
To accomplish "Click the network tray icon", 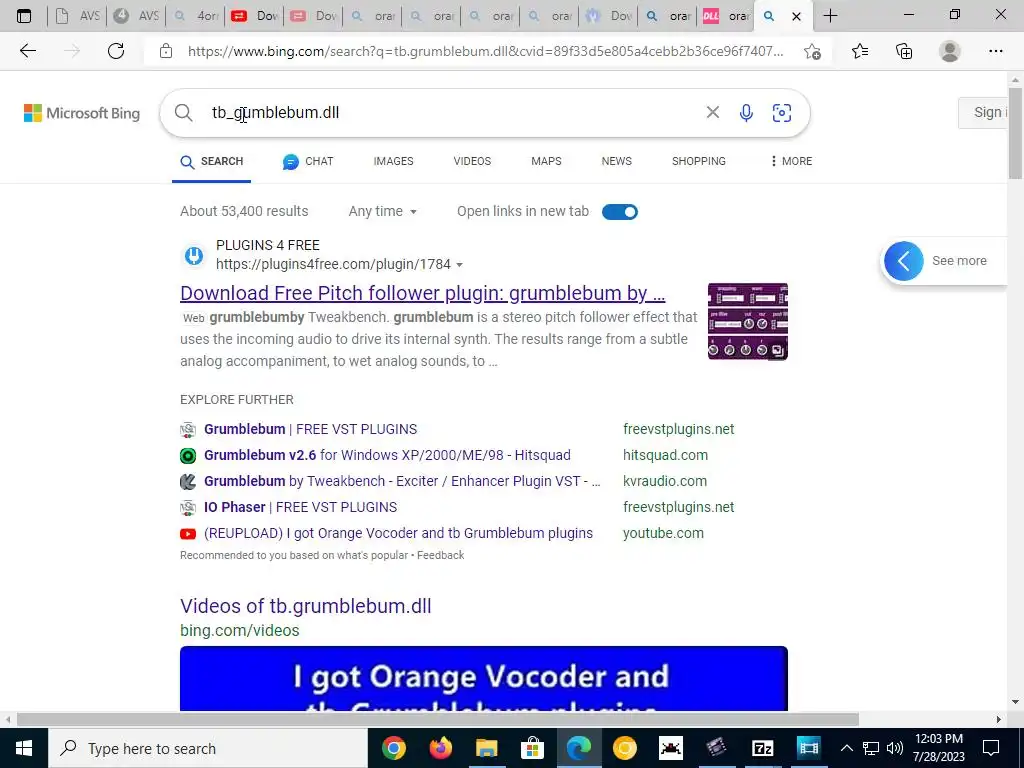I will coord(871,748).
